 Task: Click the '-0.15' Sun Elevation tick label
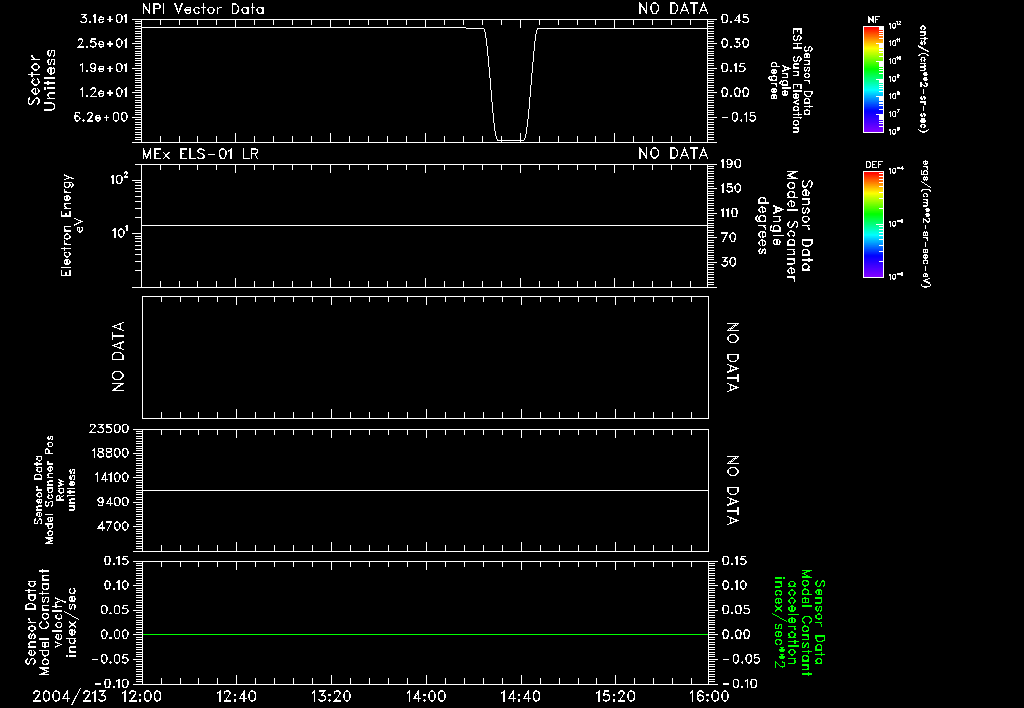pos(739,117)
